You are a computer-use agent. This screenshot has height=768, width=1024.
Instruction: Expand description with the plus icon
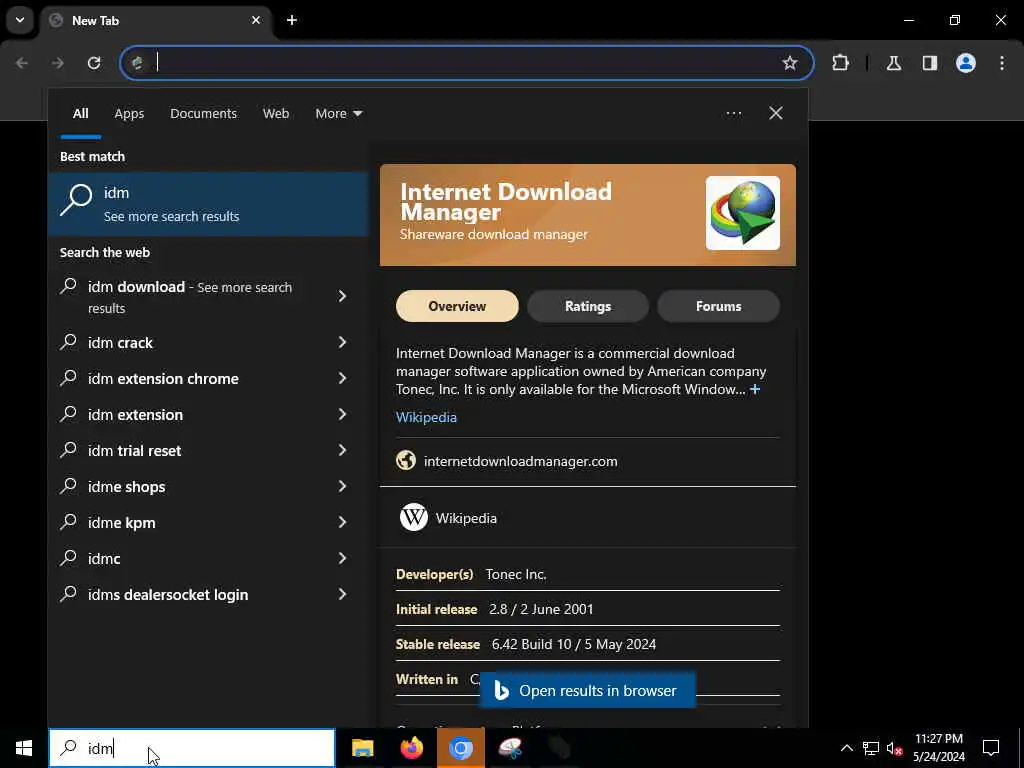755,389
